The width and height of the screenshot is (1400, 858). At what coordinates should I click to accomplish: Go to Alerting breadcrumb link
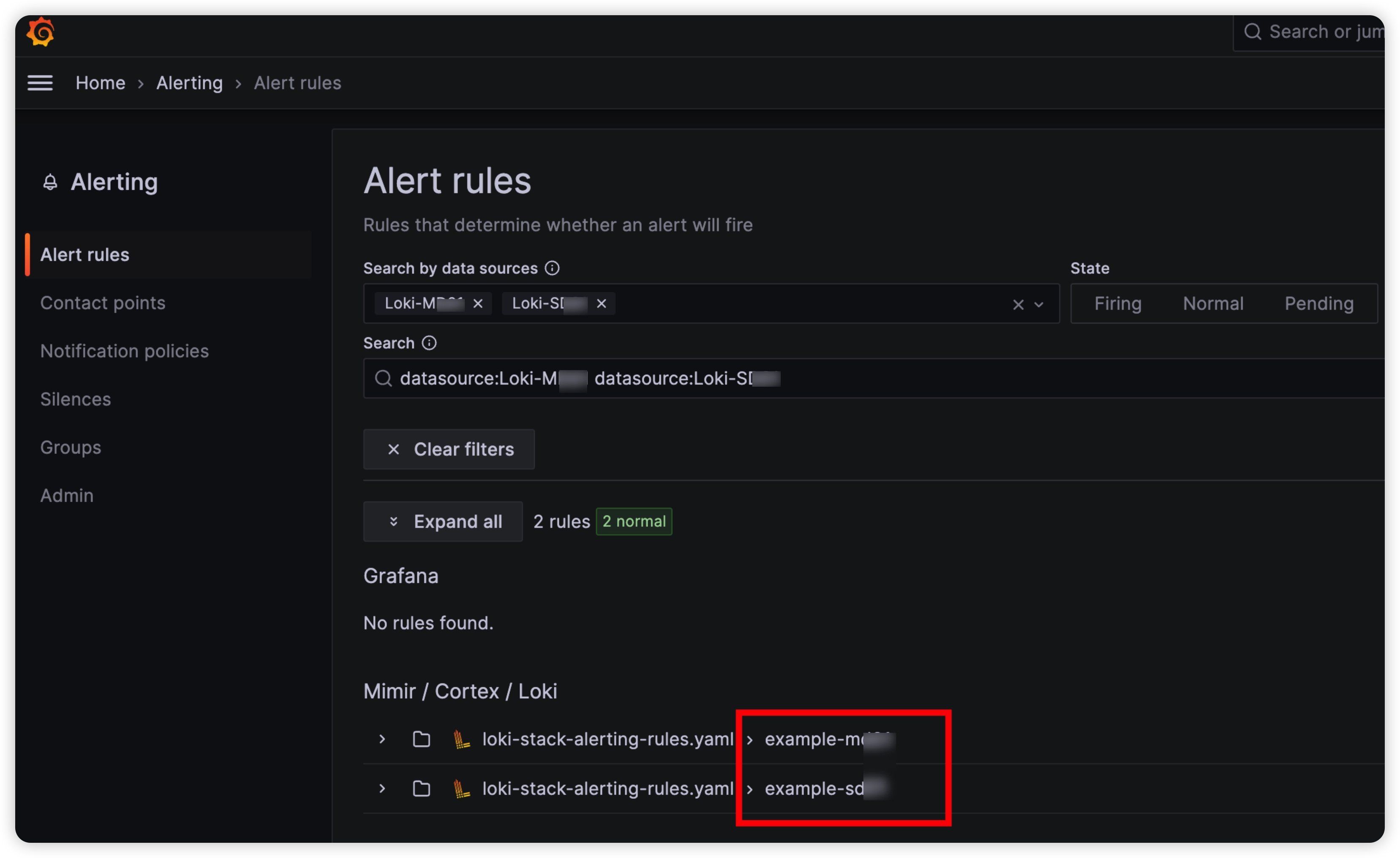click(x=189, y=83)
